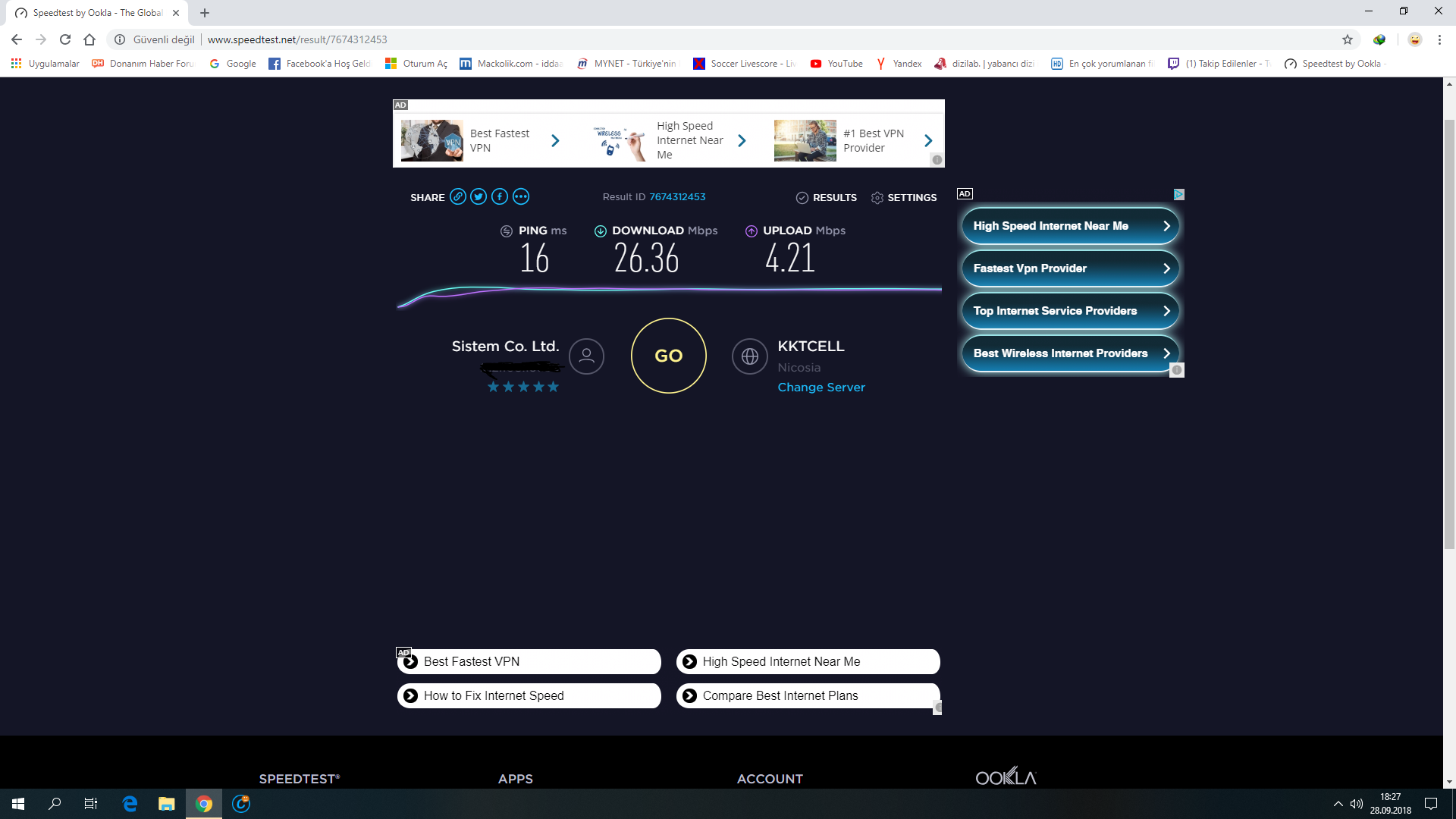Open the Windows Start menu
The image size is (1456, 819).
18,804
